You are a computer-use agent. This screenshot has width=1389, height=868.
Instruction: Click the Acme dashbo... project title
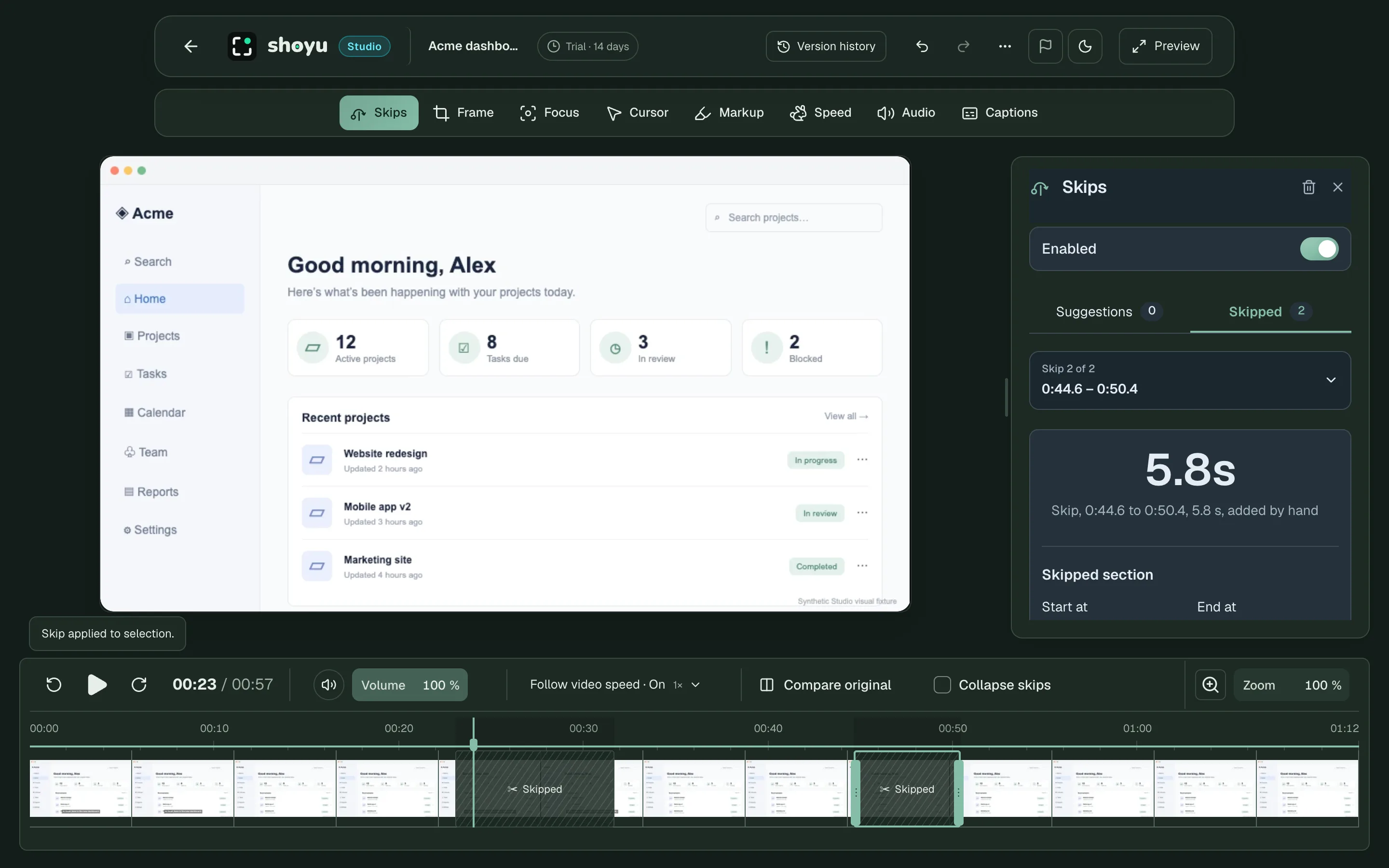(x=473, y=46)
